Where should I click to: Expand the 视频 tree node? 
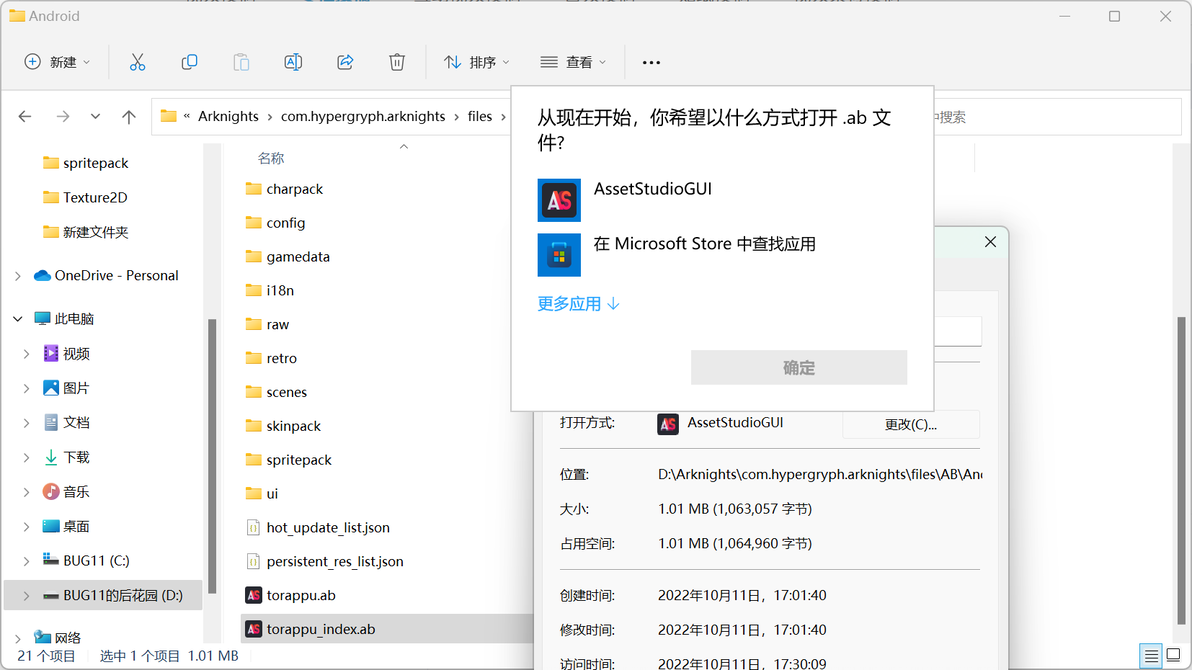(26, 354)
